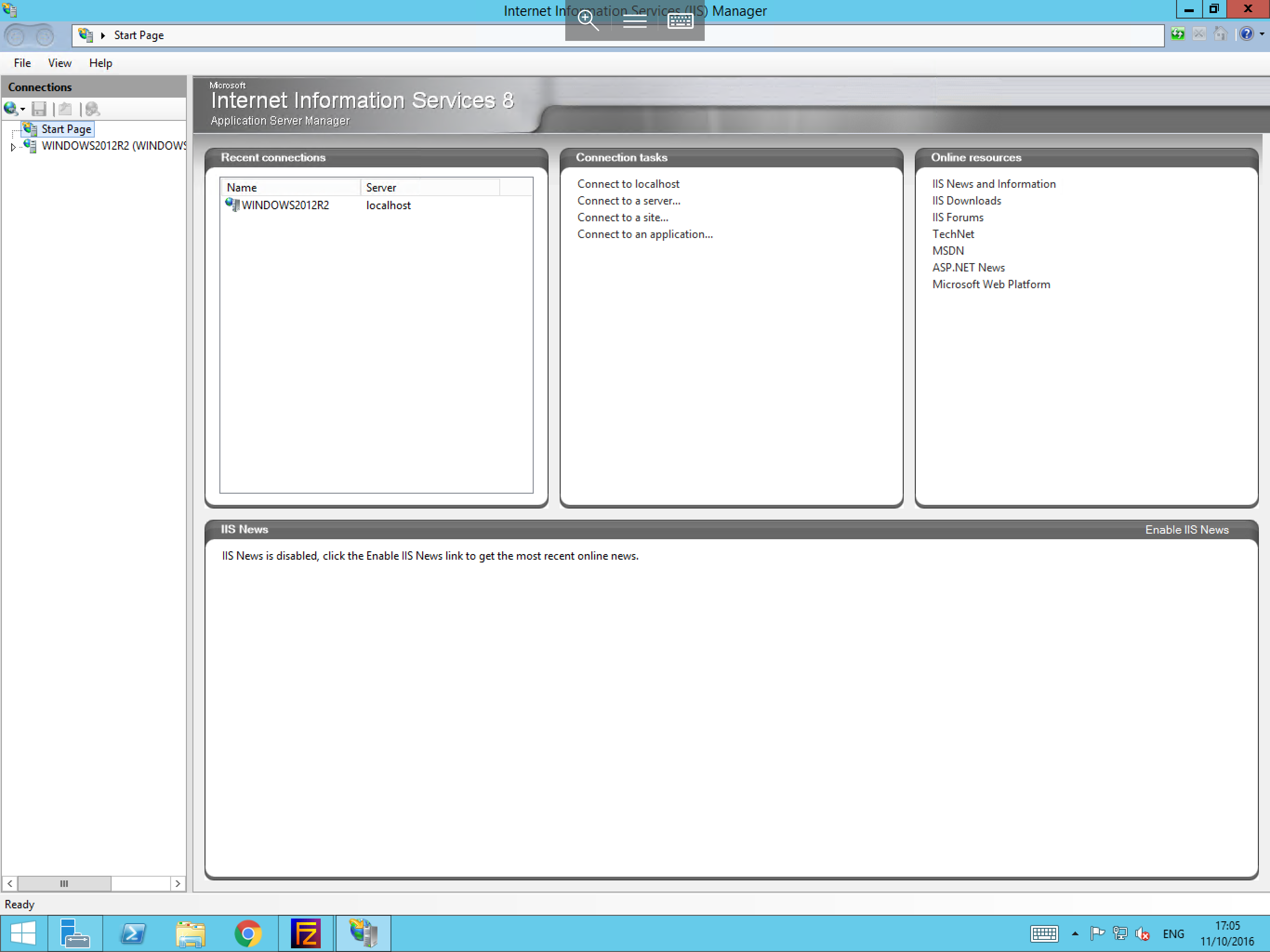Screen dimensions: 1270x952
Task: Open the Help question mark icon
Action: click(x=1246, y=34)
